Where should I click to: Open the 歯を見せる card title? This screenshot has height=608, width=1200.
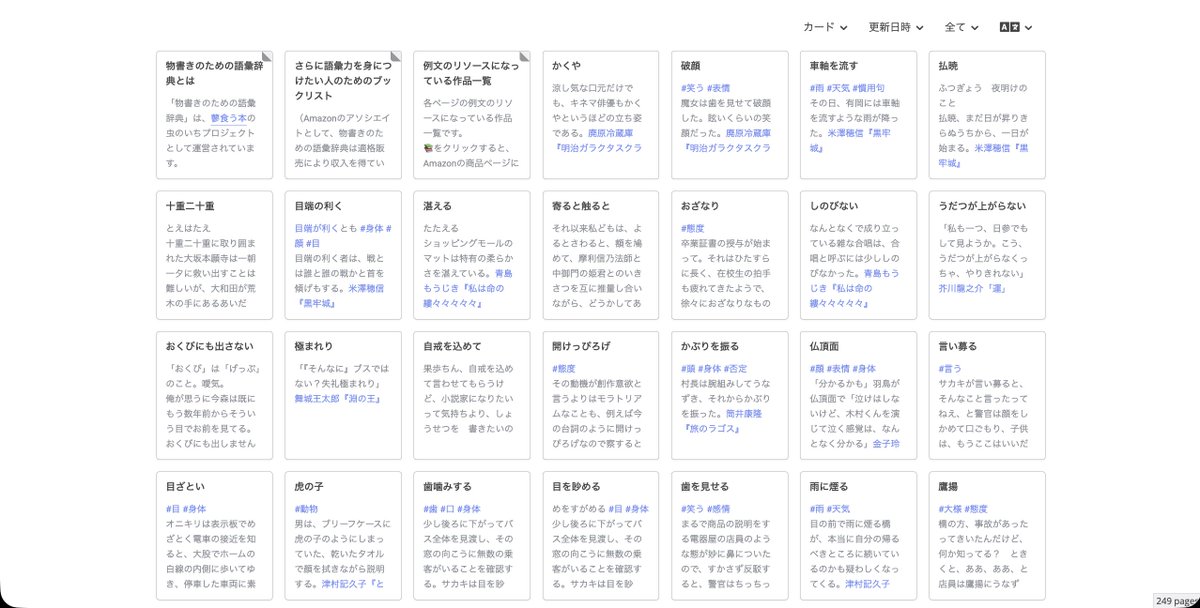point(705,486)
